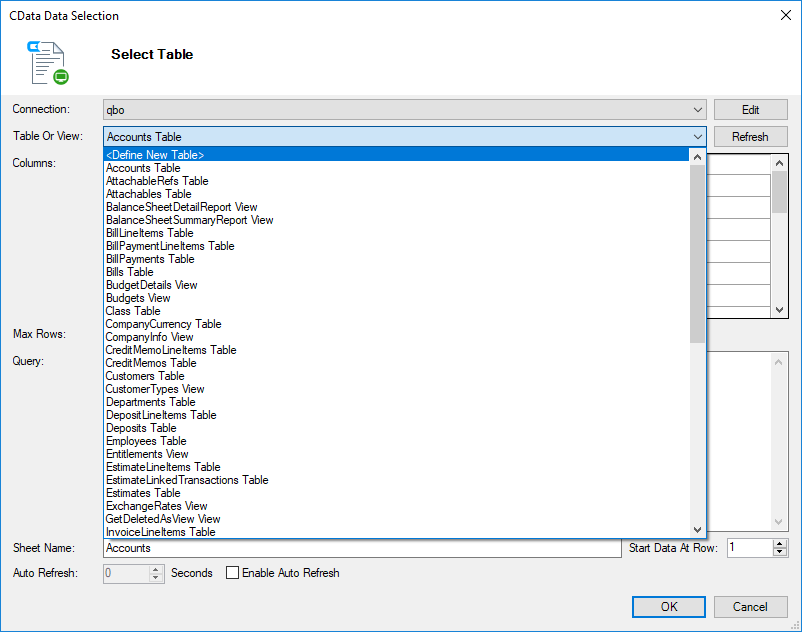Select Employees Table entry
The height and width of the screenshot is (632, 802).
click(x=146, y=441)
